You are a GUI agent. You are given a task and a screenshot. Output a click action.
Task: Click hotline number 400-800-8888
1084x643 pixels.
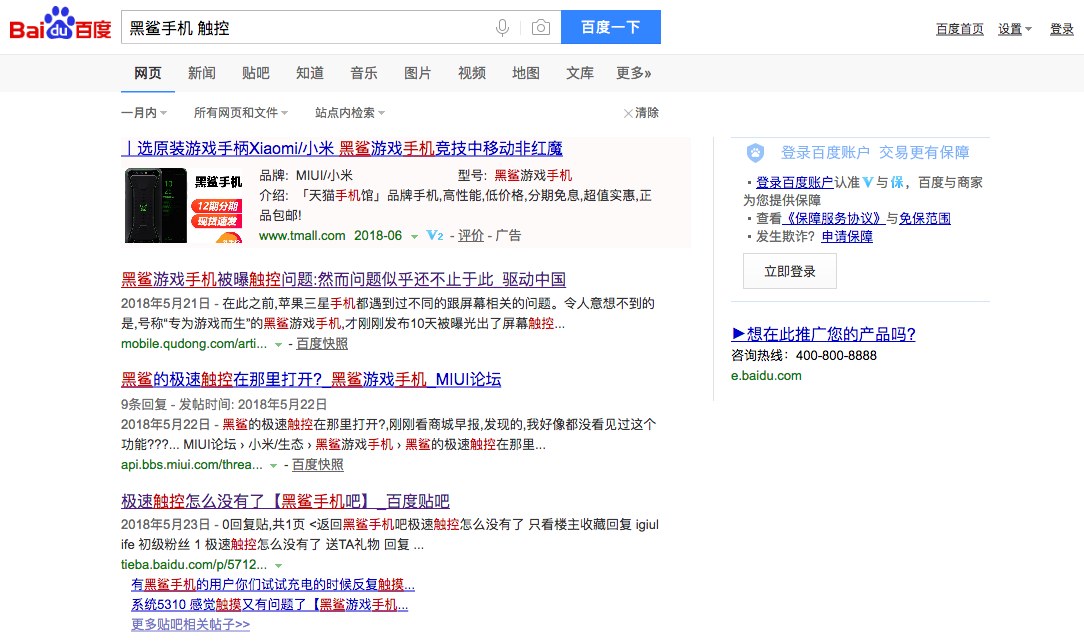point(837,356)
